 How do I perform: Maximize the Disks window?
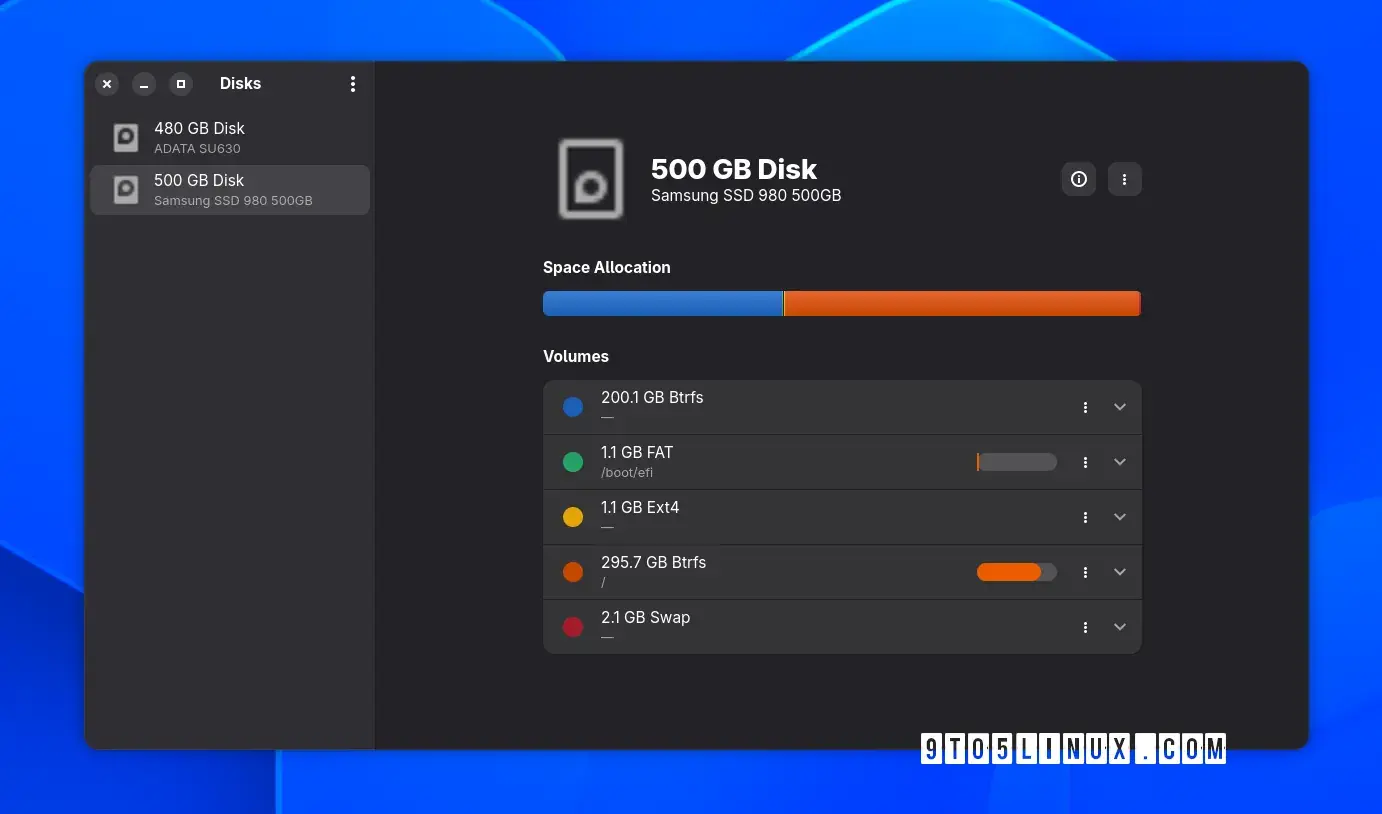coord(181,84)
